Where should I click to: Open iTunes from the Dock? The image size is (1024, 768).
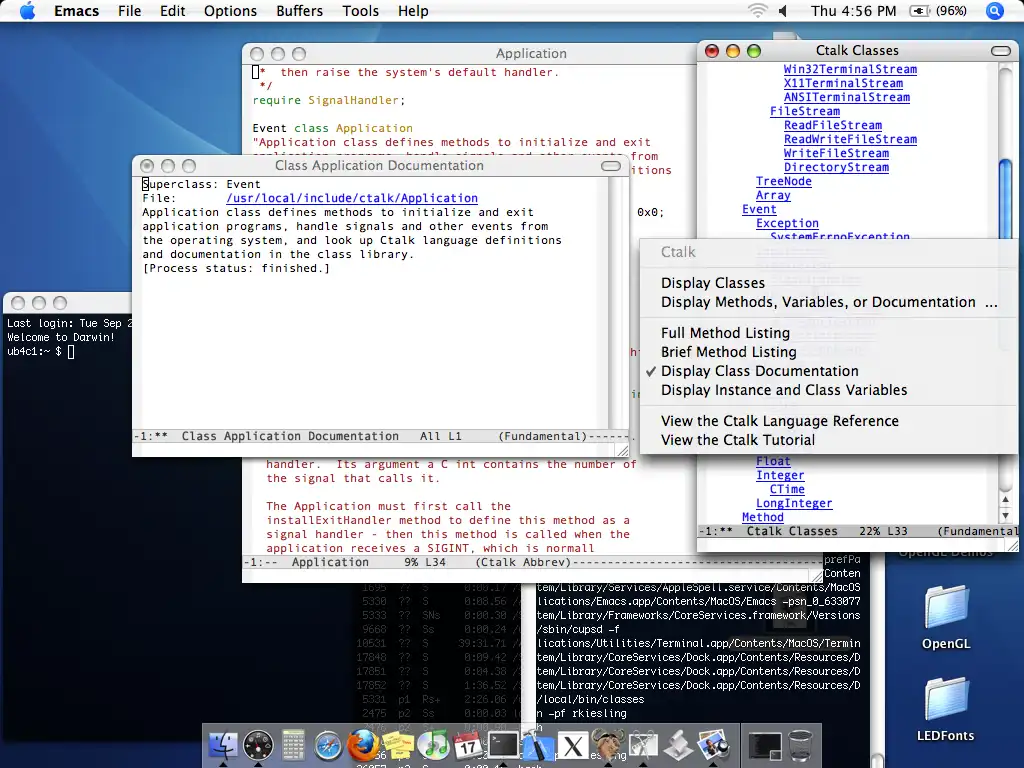(432, 745)
